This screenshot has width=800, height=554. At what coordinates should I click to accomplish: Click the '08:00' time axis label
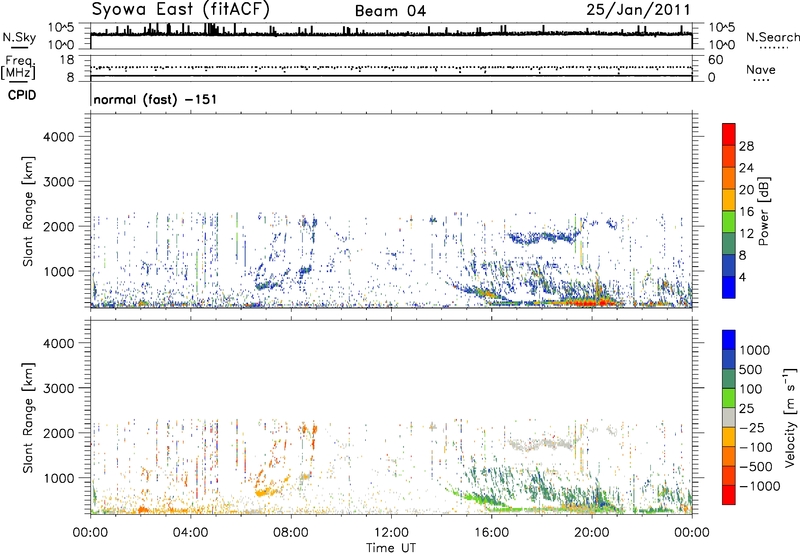tap(291, 533)
